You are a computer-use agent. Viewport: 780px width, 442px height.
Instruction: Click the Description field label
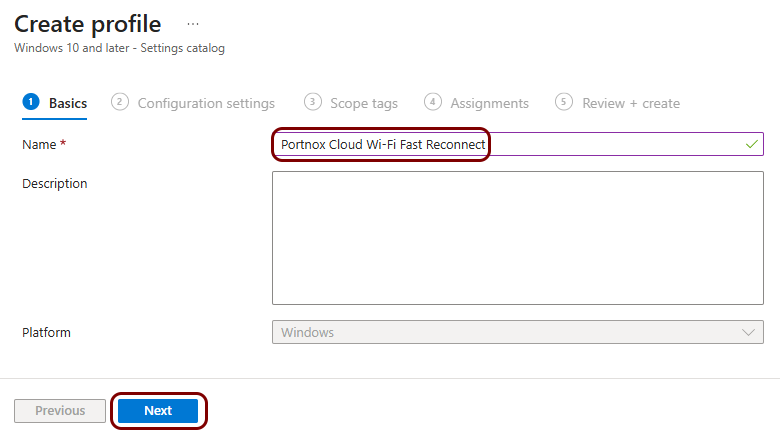click(x=55, y=184)
